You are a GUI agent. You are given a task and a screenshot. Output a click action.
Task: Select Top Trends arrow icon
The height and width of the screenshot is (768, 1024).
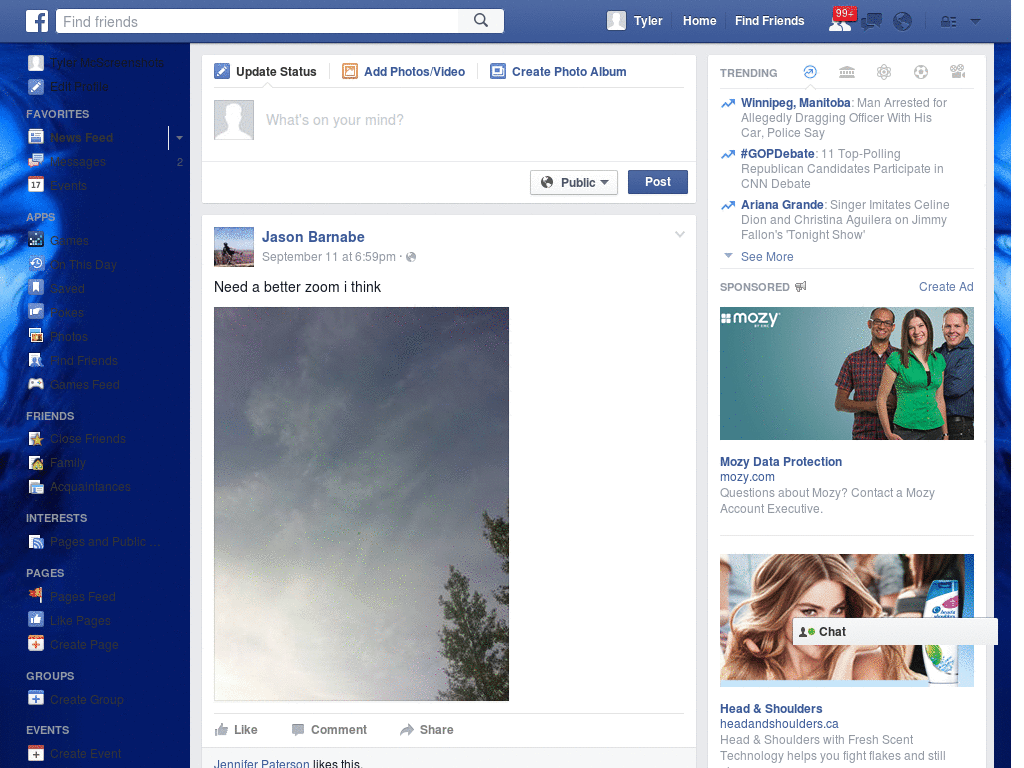810,72
